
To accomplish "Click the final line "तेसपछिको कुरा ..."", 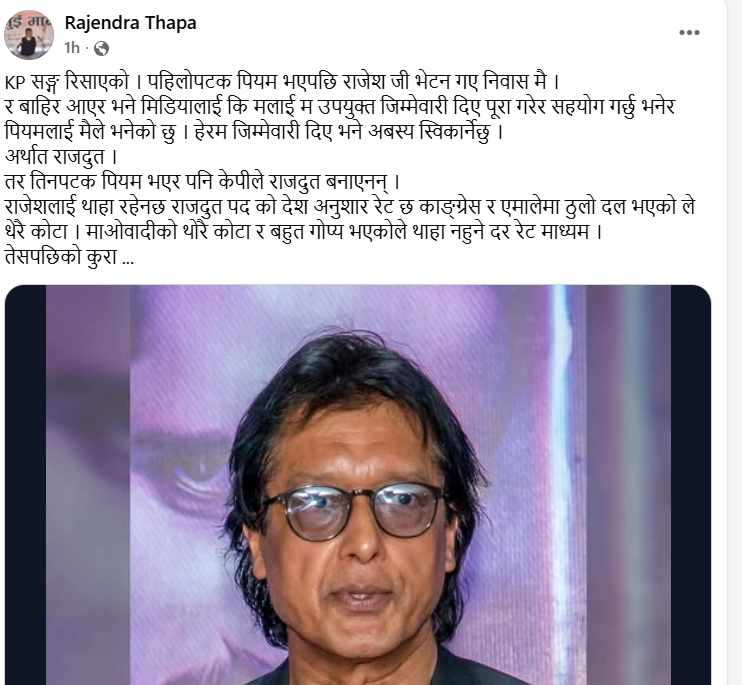I will click(69, 257).
